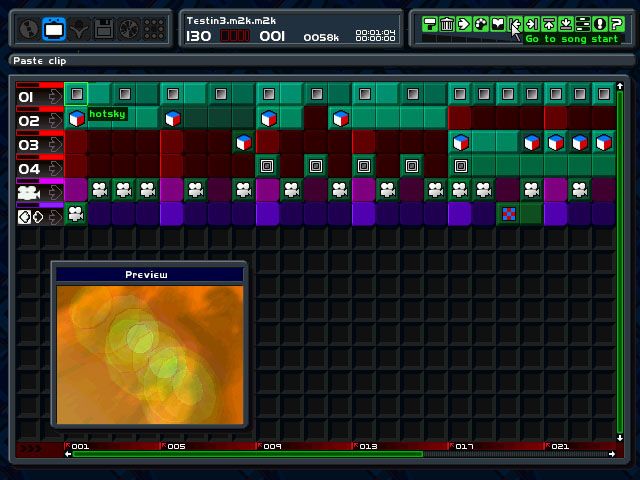
Task: Select track 02 label
Action: (28, 120)
